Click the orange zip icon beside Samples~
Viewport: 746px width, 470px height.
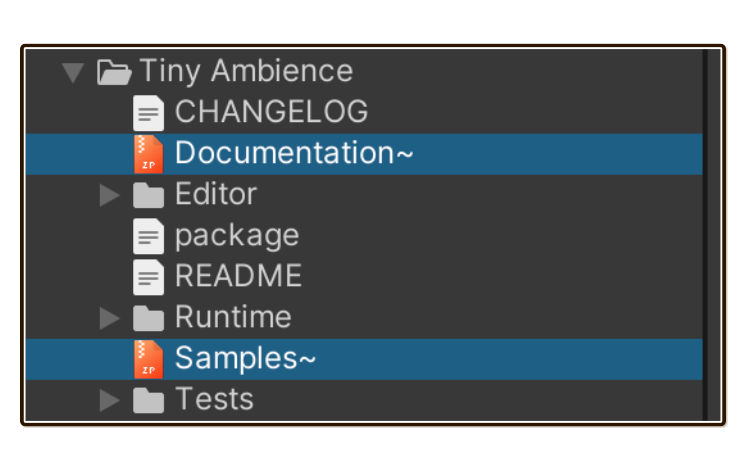click(148, 359)
